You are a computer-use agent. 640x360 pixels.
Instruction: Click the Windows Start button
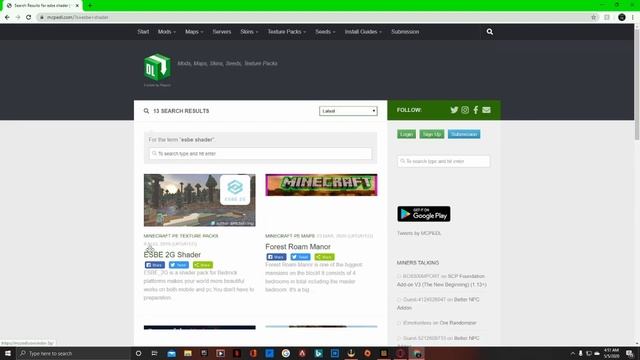click(8, 353)
